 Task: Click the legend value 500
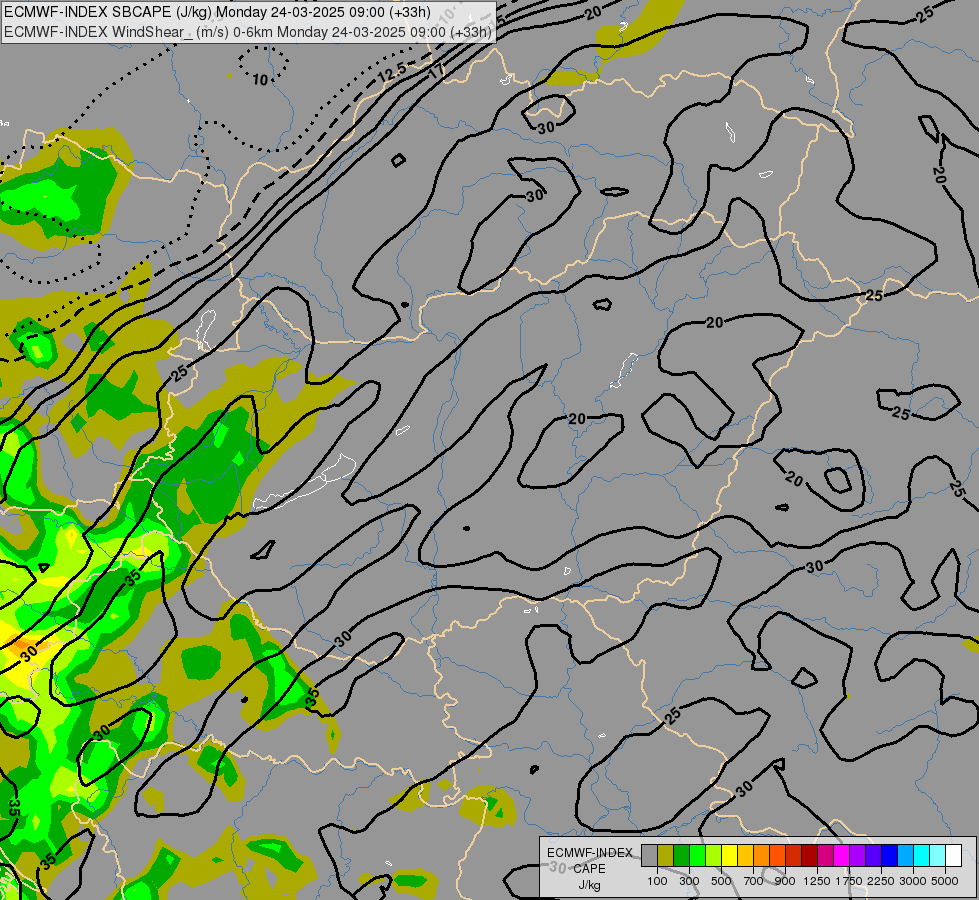721,881
